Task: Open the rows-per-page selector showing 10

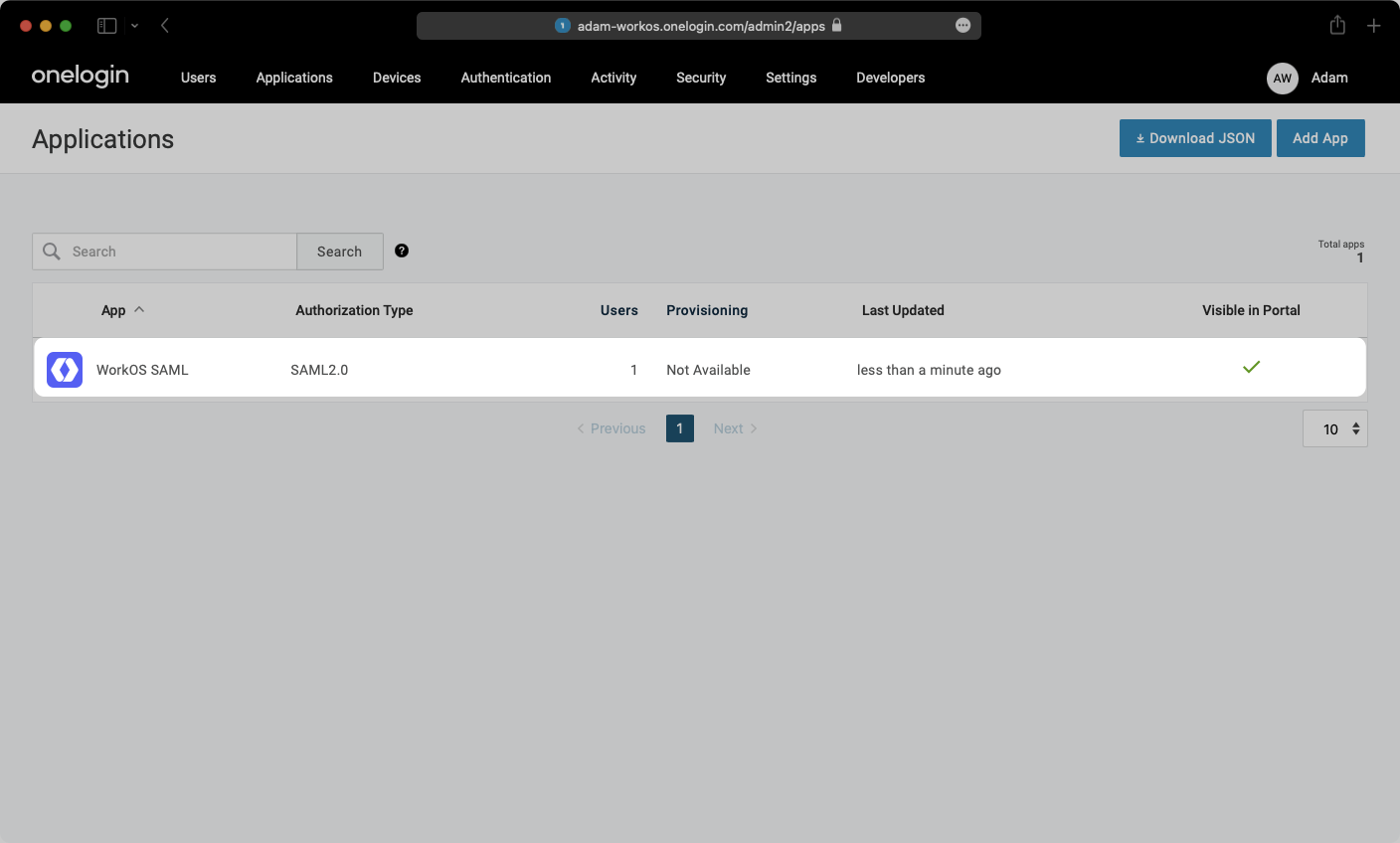Action: (x=1334, y=428)
